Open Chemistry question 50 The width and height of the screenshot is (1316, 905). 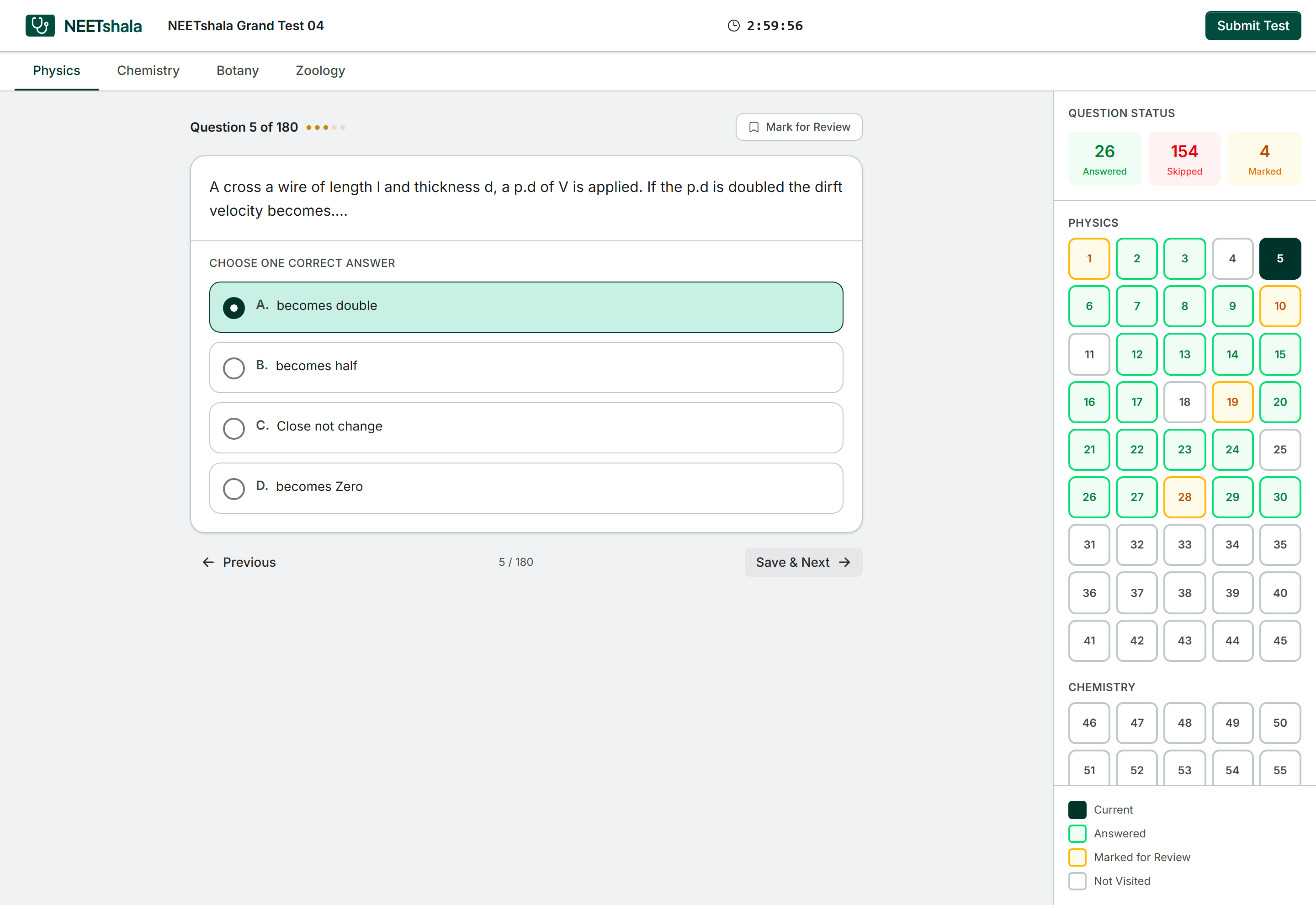point(1280,723)
